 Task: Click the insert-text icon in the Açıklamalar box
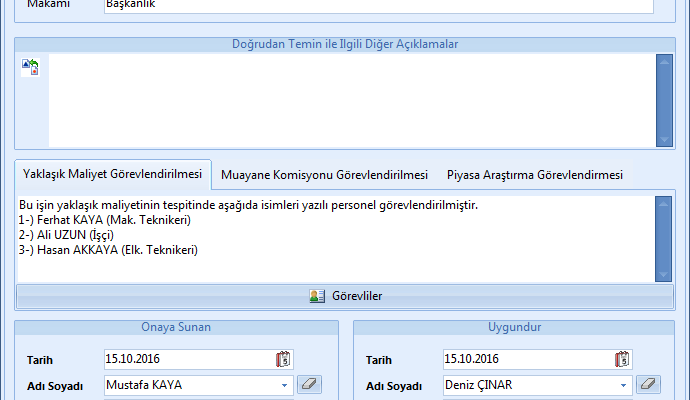(29, 67)
